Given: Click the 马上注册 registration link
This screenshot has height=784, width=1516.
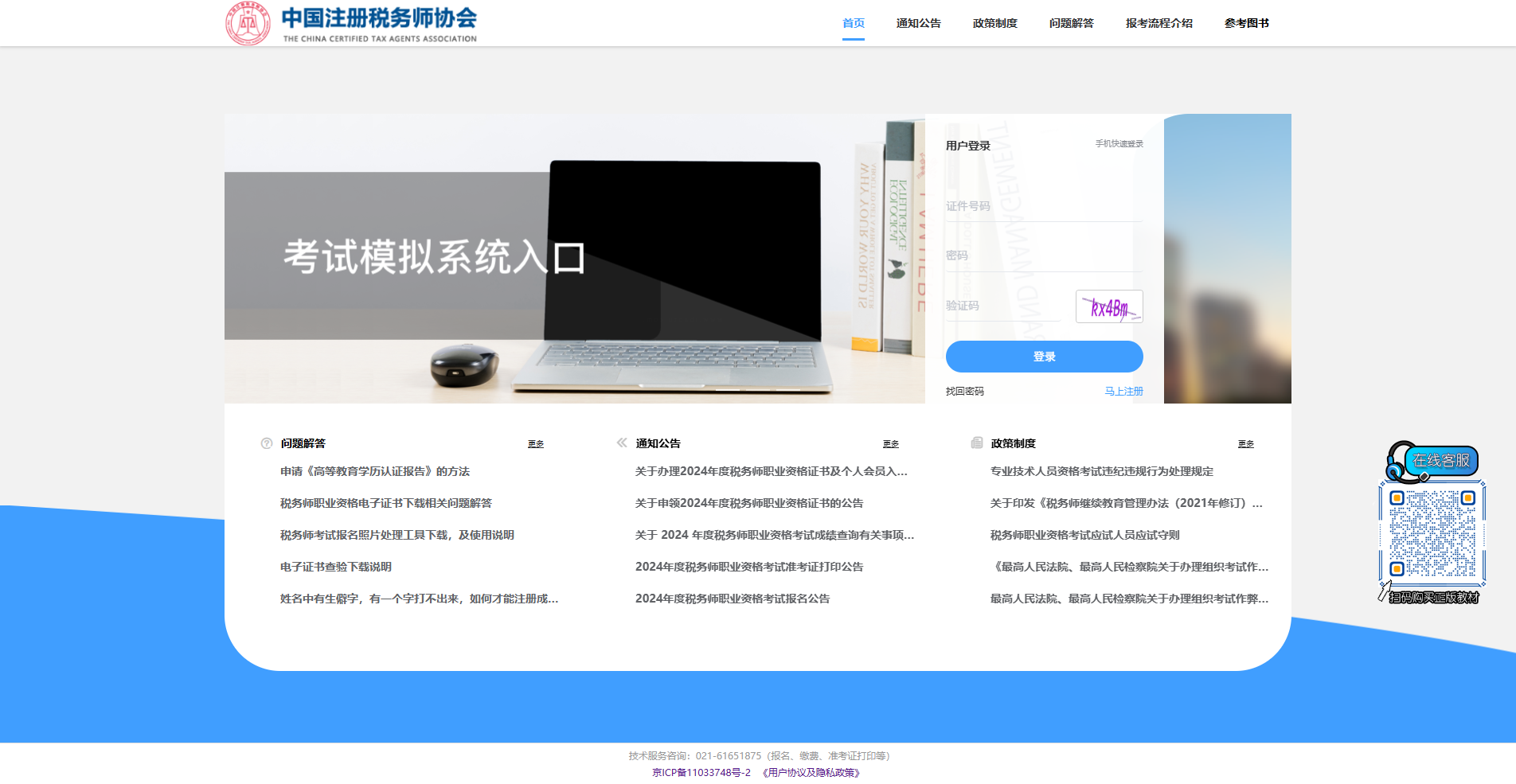Looking at the screenshot, I should click(1125, 391).
